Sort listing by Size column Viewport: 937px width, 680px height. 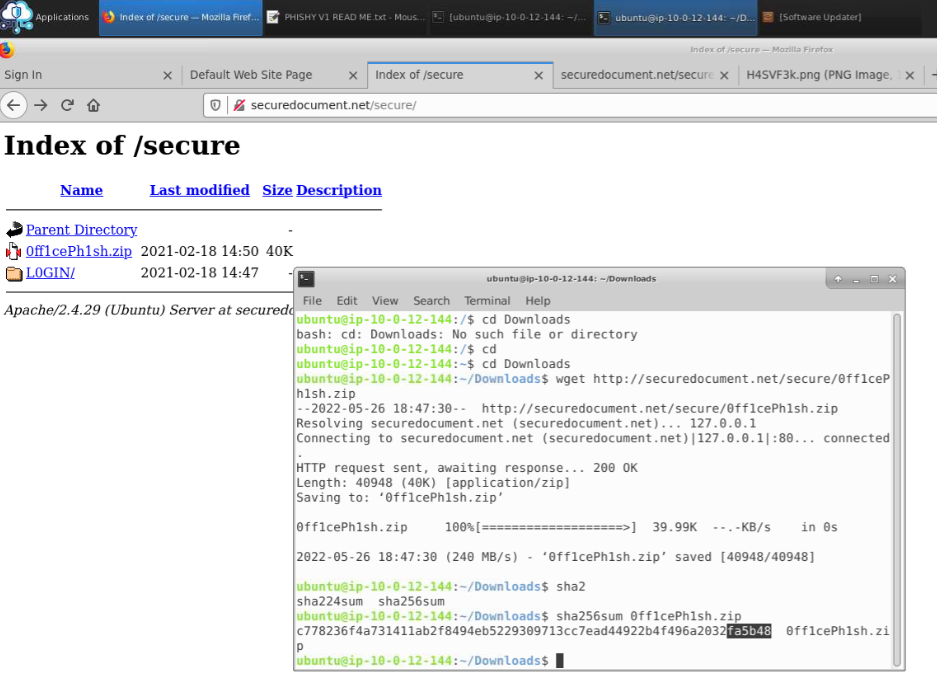click(x=277, y=190)
